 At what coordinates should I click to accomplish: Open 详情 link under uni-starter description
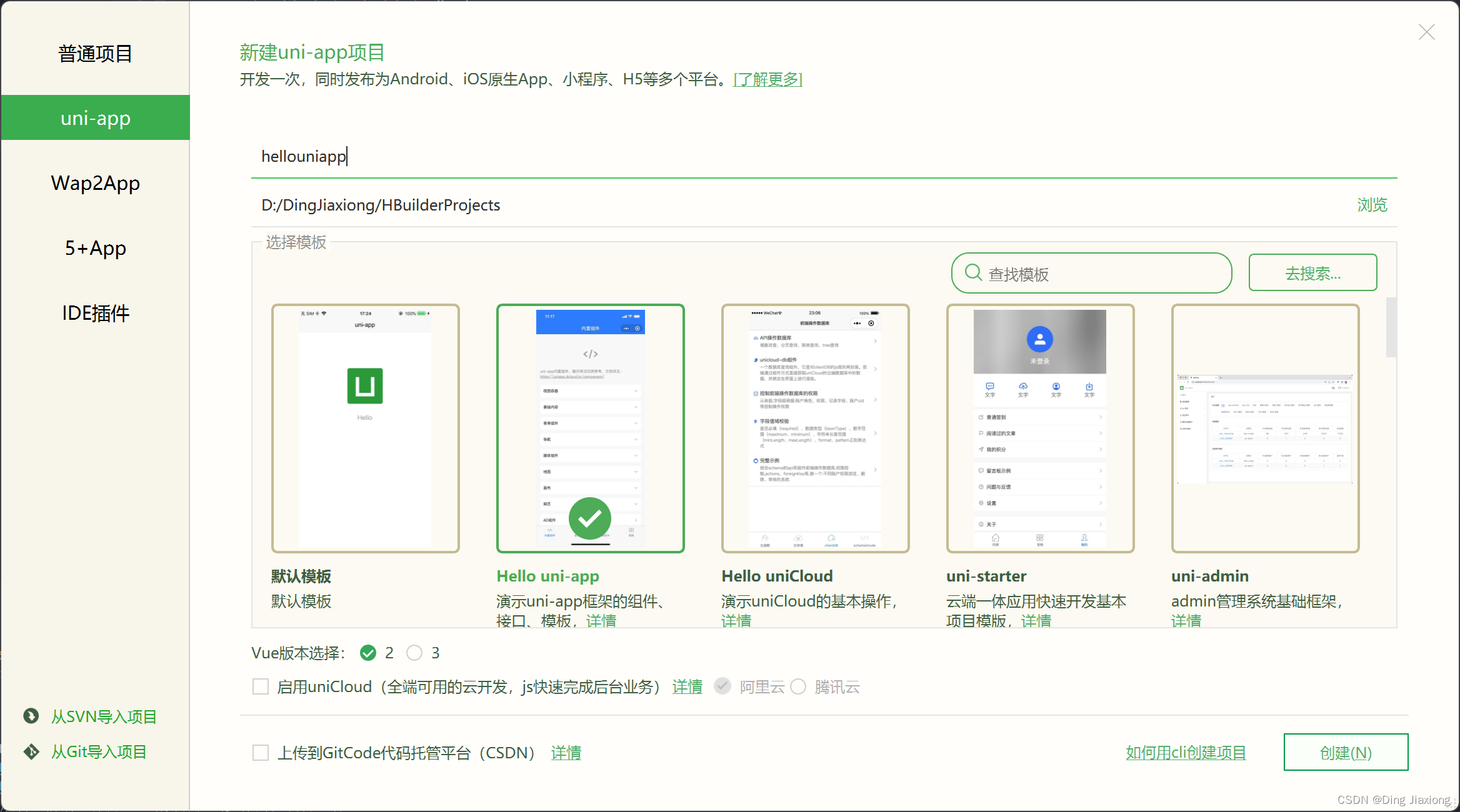click(1036, 620)
